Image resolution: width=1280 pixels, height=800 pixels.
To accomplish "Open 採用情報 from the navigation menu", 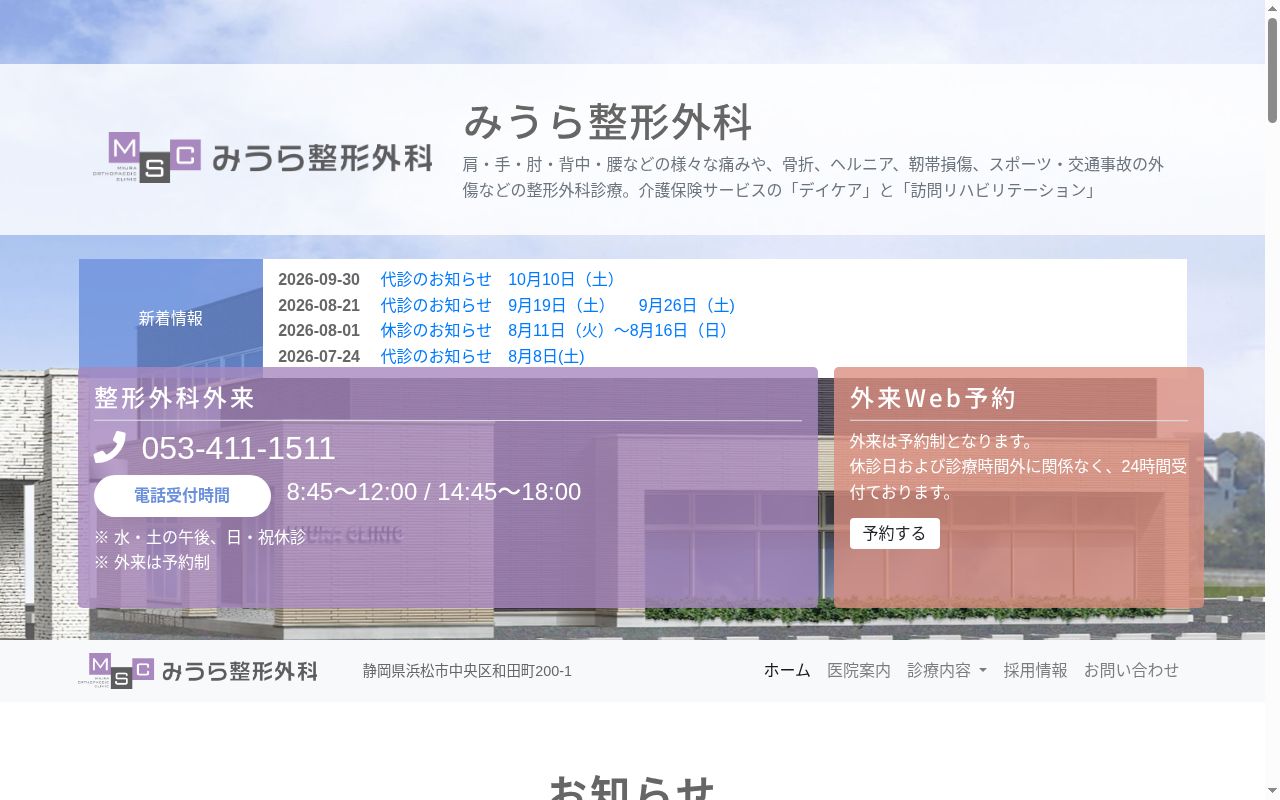I will 1036,670.
